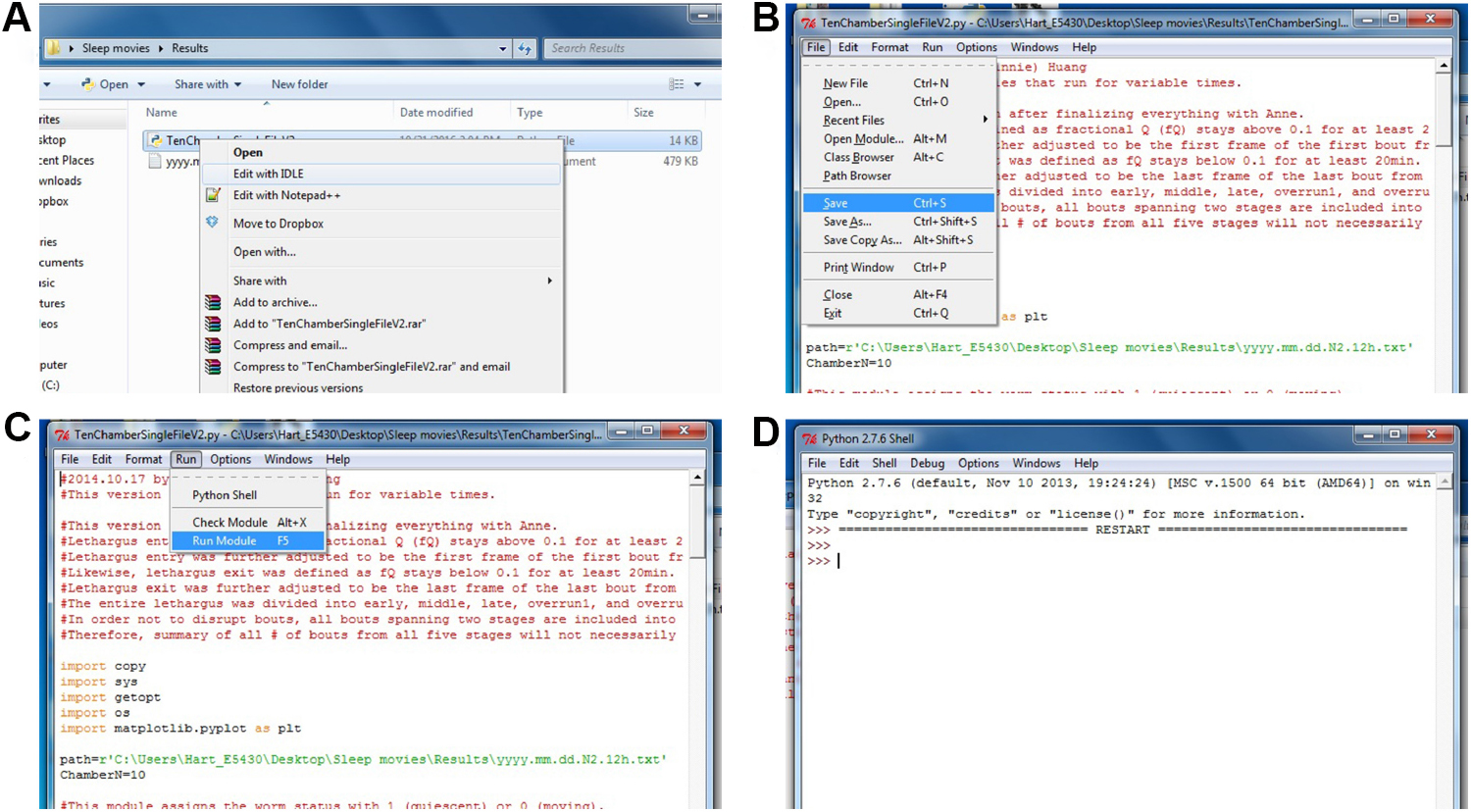Click Save in the IDLE File menu
1471x812 pixels.
click(x=898, y=203)
